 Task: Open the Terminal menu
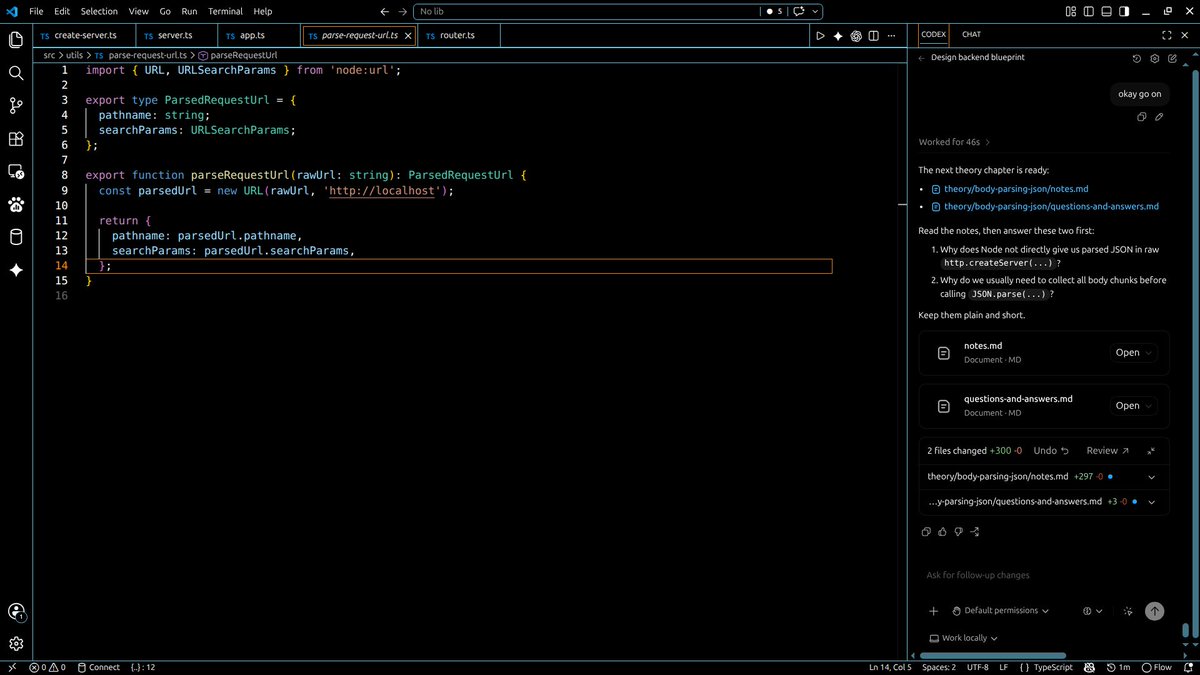click(x=225, y=11)
